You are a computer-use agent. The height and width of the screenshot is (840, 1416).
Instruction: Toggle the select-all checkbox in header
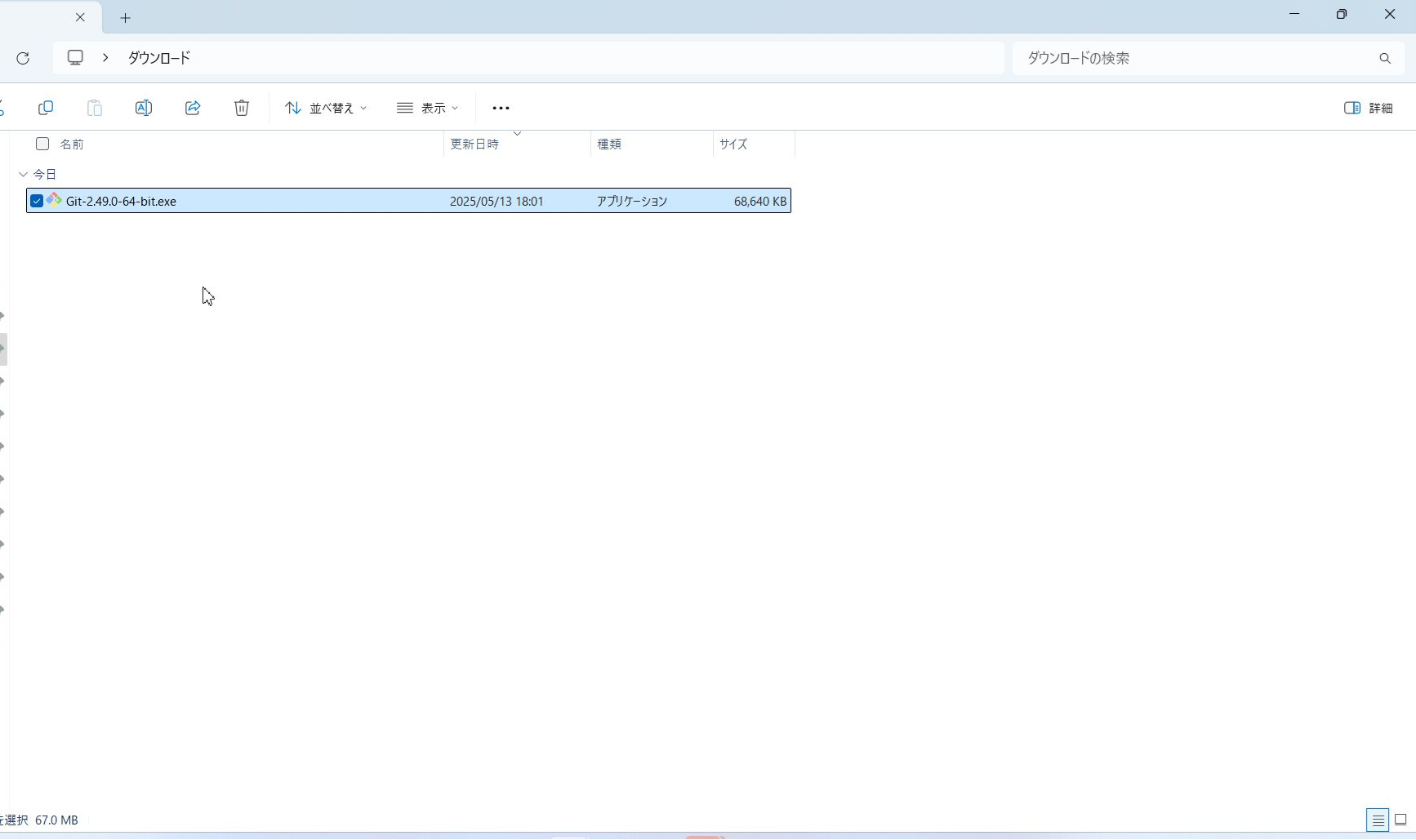(x=42, y=144)
